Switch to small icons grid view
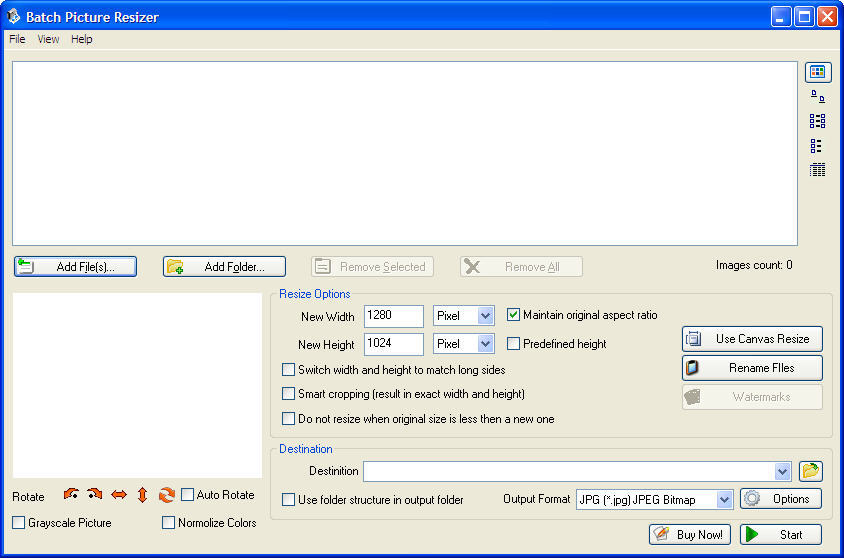This screenshot has width=844, height=558. pyautogui.click(x=818, y=121)
